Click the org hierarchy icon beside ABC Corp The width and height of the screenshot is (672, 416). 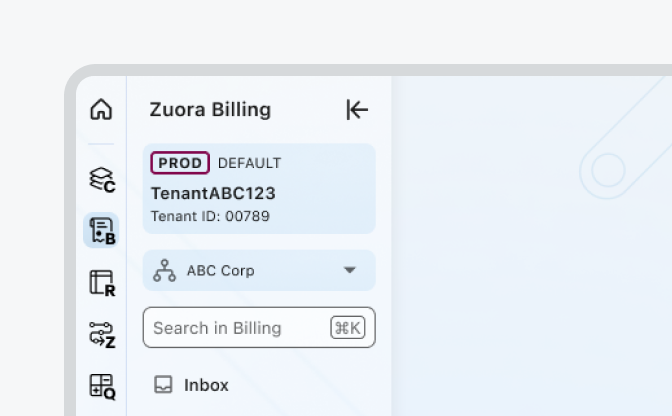tap(164, 271)
